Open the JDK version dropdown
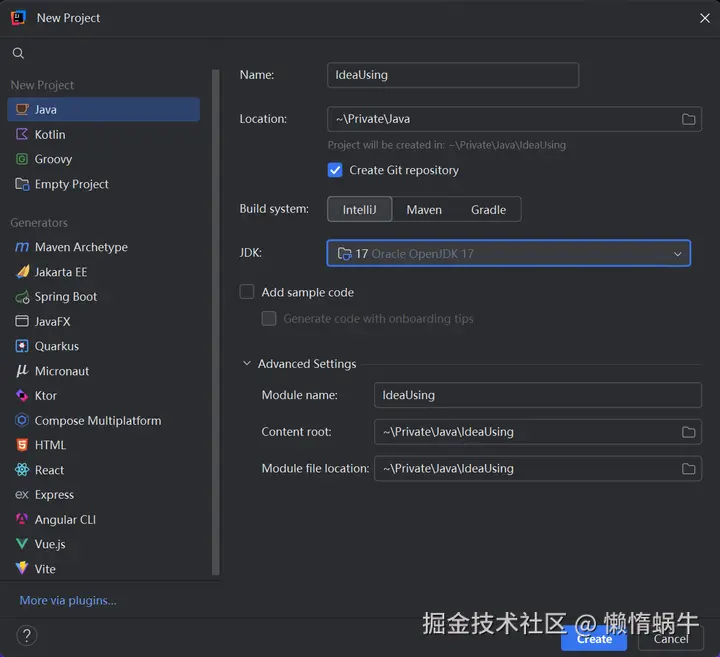 (508, 253)
